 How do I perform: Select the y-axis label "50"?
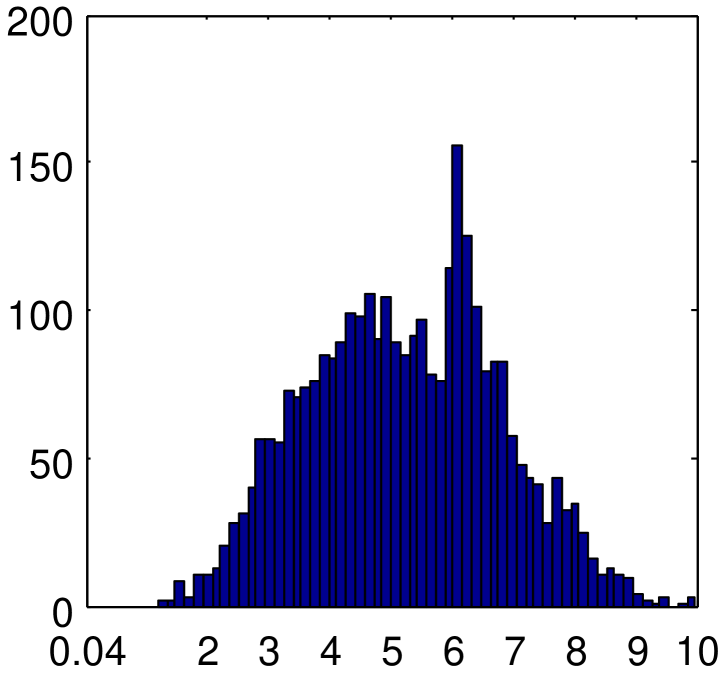click(51, 465)
